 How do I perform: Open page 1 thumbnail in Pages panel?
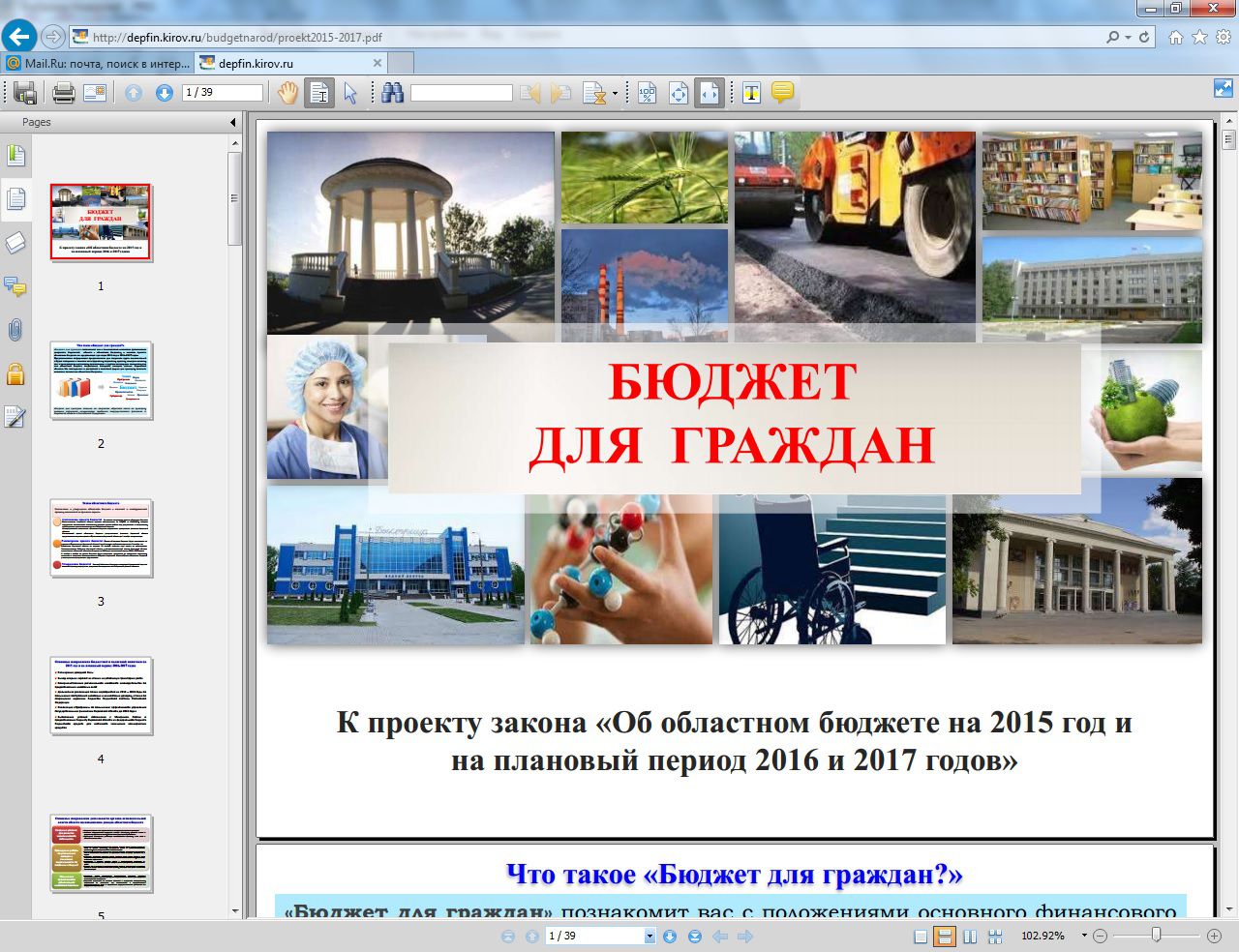pos(101,223)
